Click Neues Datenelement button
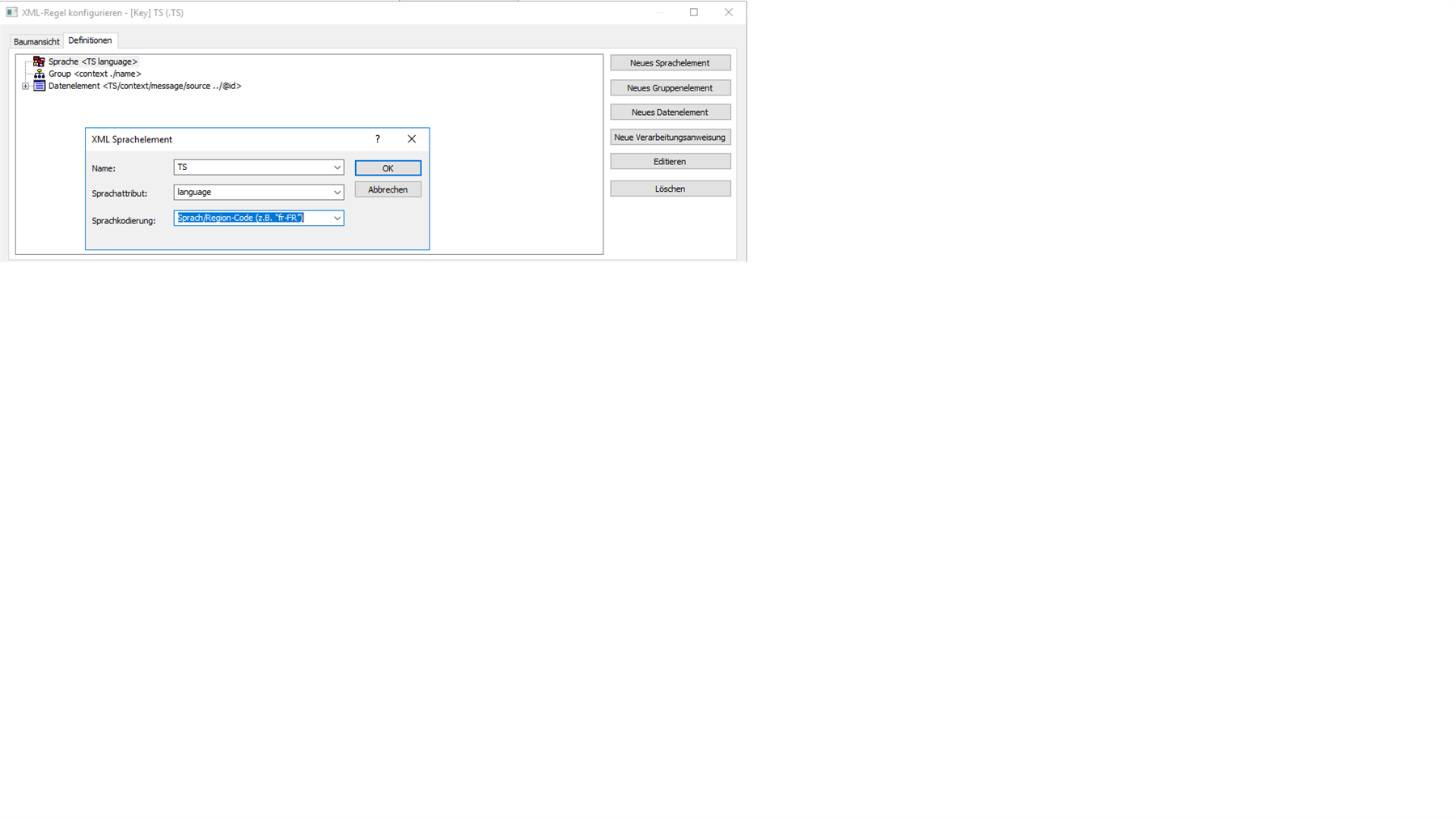This screenshot has width=1456, height=819. tap(670, 112)
